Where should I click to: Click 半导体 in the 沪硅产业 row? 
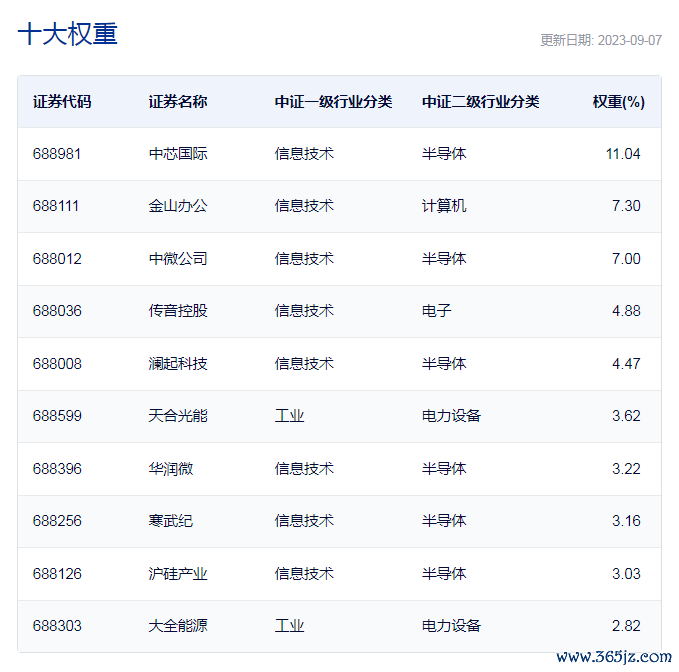pyautogui.click(x=444, y=574)
